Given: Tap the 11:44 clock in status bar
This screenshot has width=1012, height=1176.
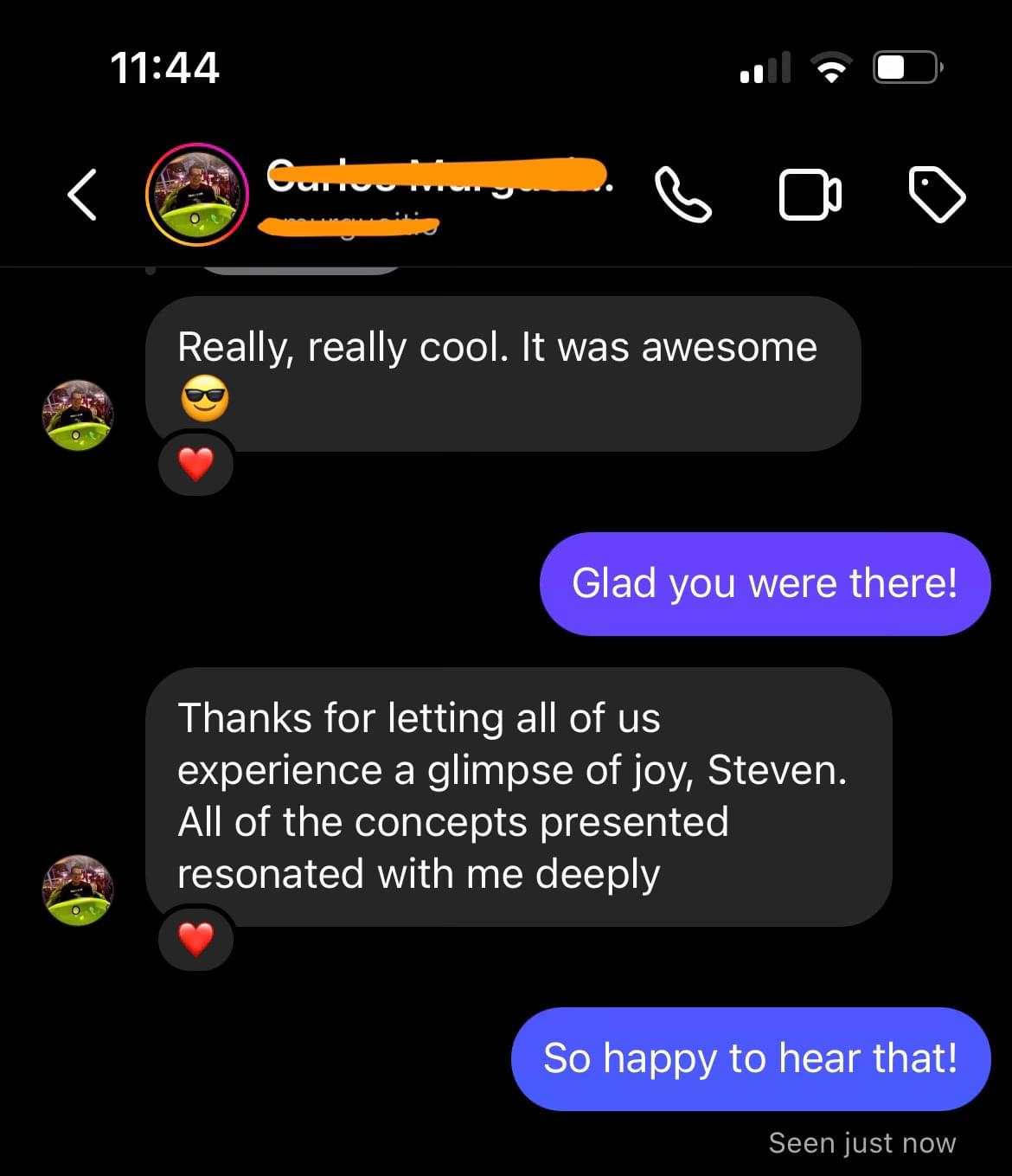Looking at the screenshot, I should (x=165, y=67).
